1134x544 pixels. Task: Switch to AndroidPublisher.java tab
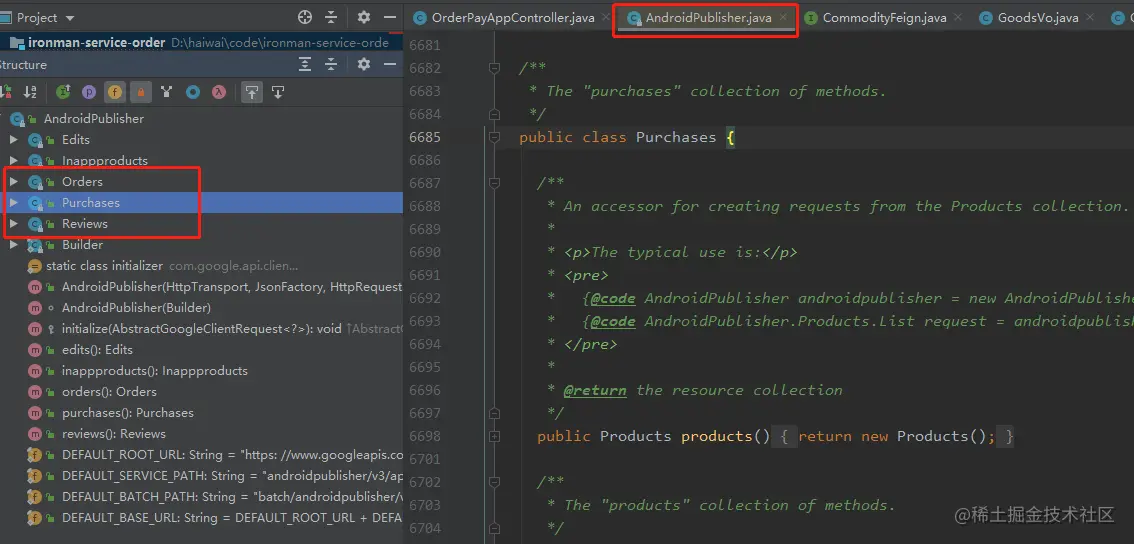tap(708, 17)
